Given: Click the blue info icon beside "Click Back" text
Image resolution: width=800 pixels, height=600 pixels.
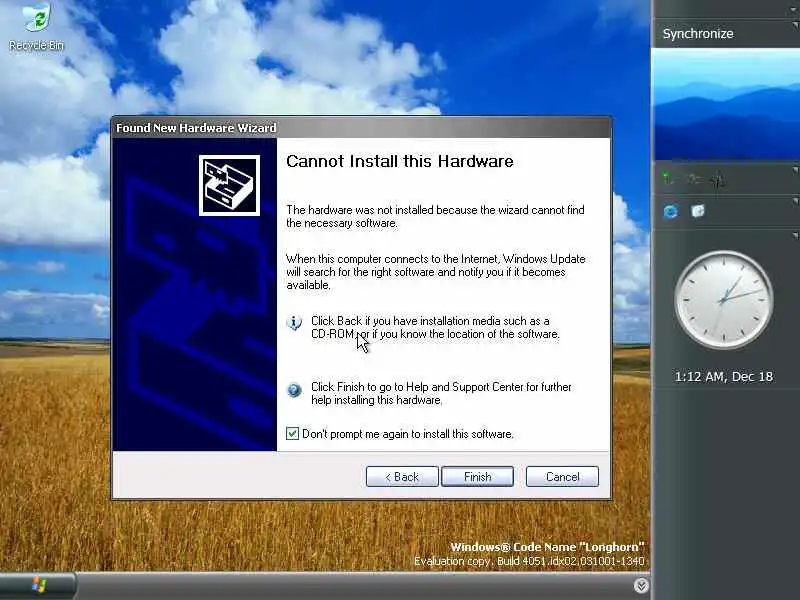Looking at the screenshot, I should point(294,322).
